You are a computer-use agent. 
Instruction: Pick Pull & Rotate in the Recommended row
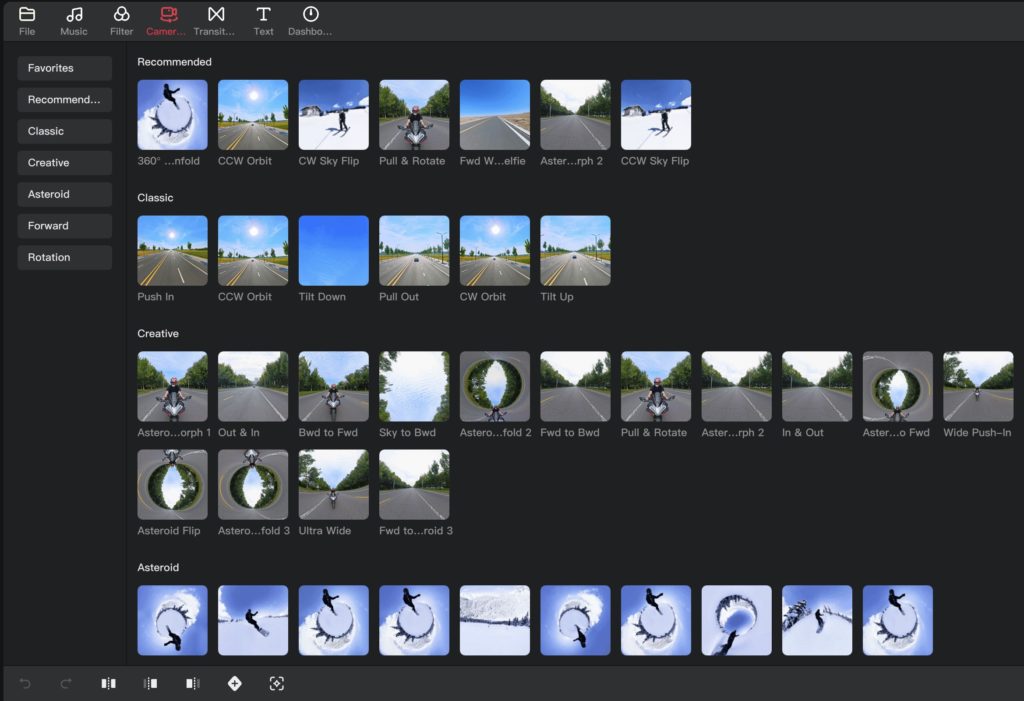click(x=414, y=115)
